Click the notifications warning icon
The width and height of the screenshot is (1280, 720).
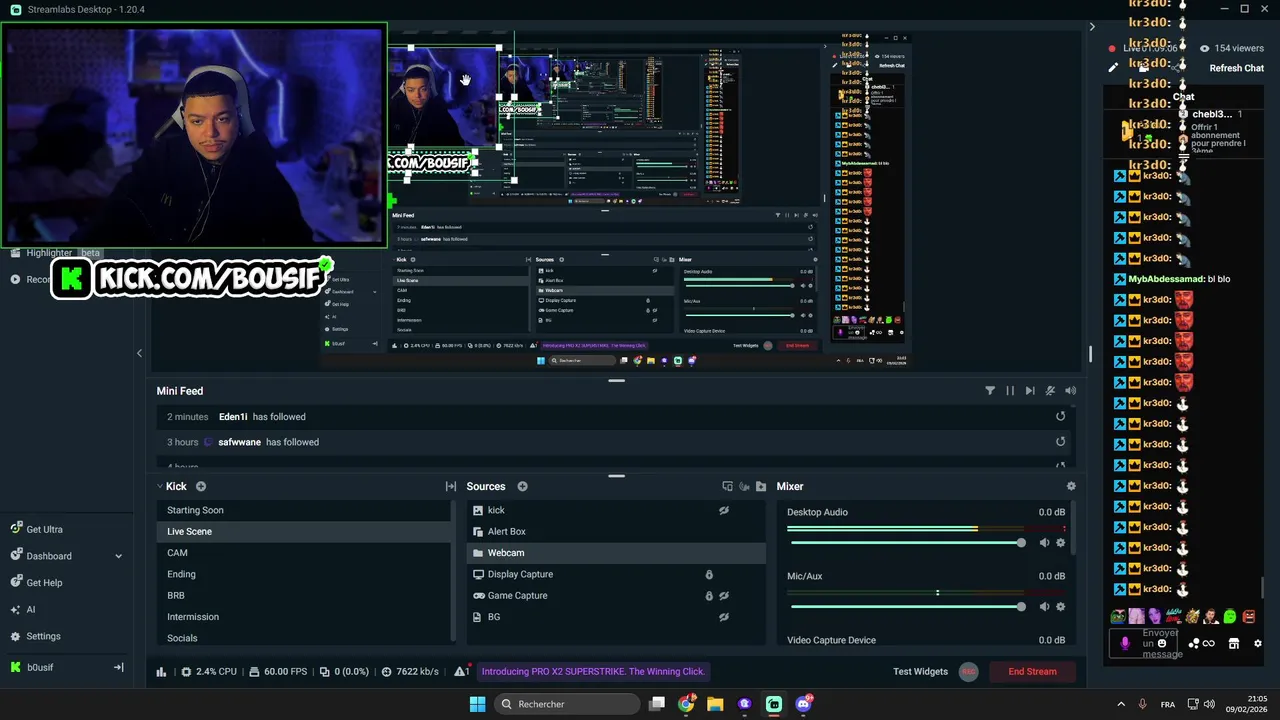click(462, 672)
